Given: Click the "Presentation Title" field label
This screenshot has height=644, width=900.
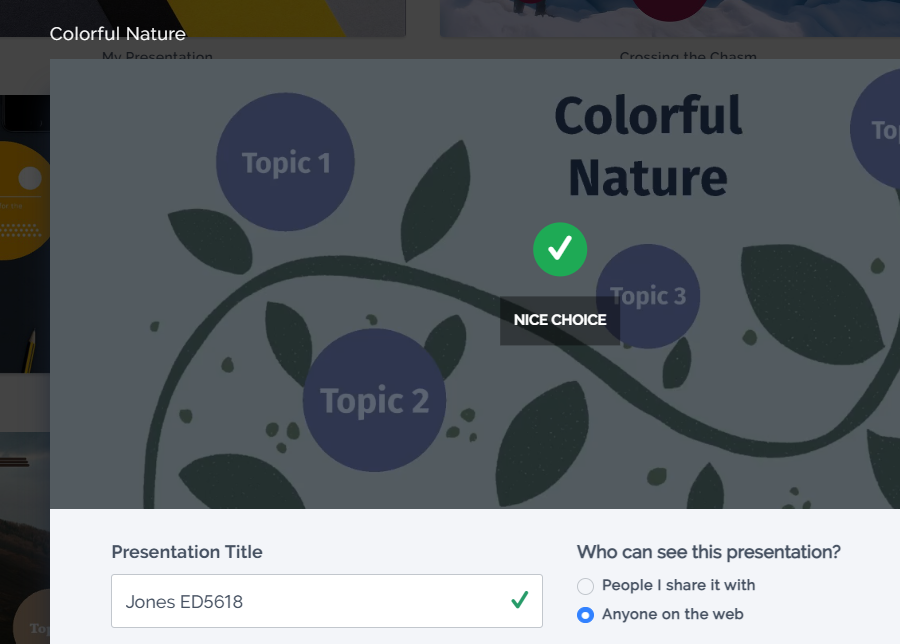Looking at the screenshot, I should (187, 552).
